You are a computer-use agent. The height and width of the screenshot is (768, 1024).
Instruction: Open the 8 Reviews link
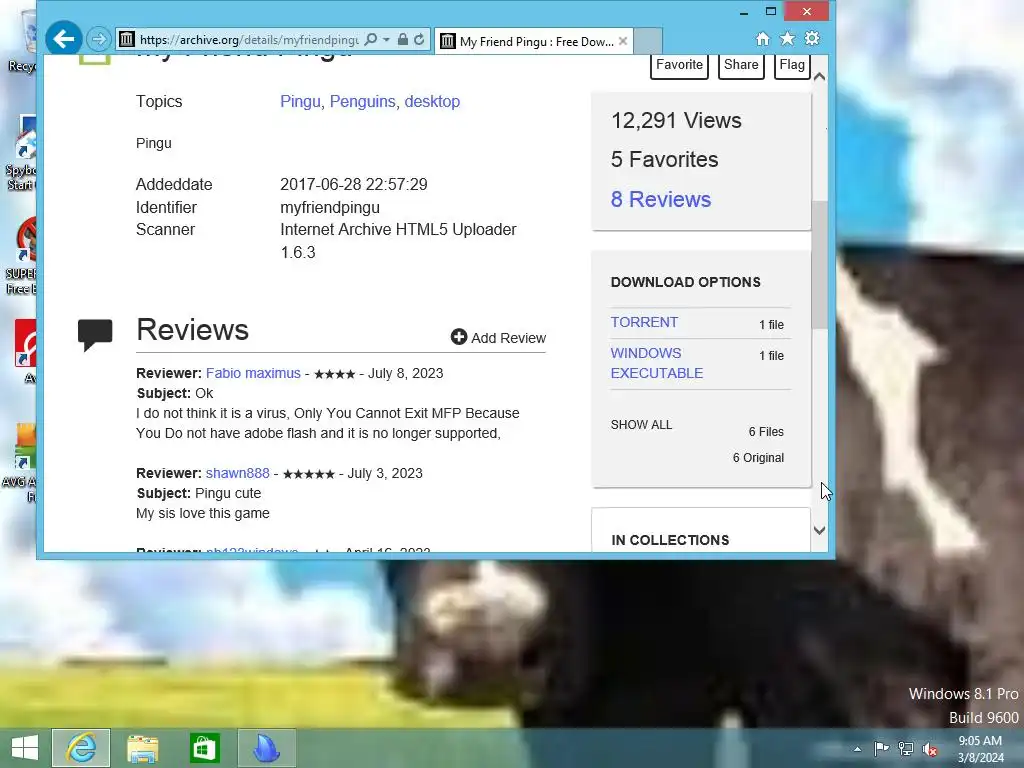point(661,199)
